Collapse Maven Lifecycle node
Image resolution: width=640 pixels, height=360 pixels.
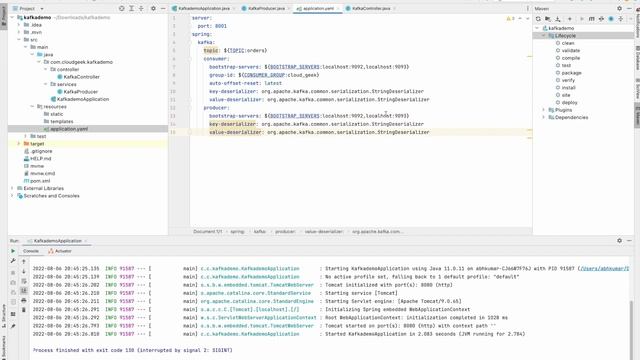coord(544,36)
